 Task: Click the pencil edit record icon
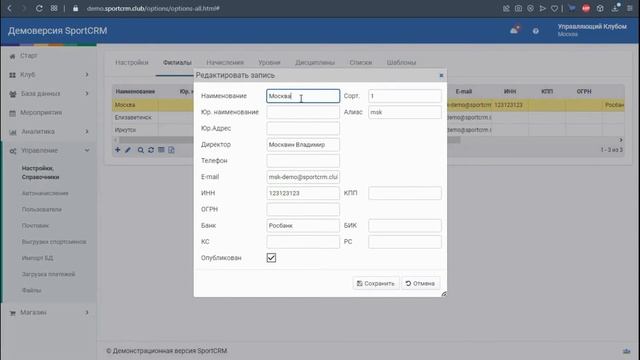128,150
